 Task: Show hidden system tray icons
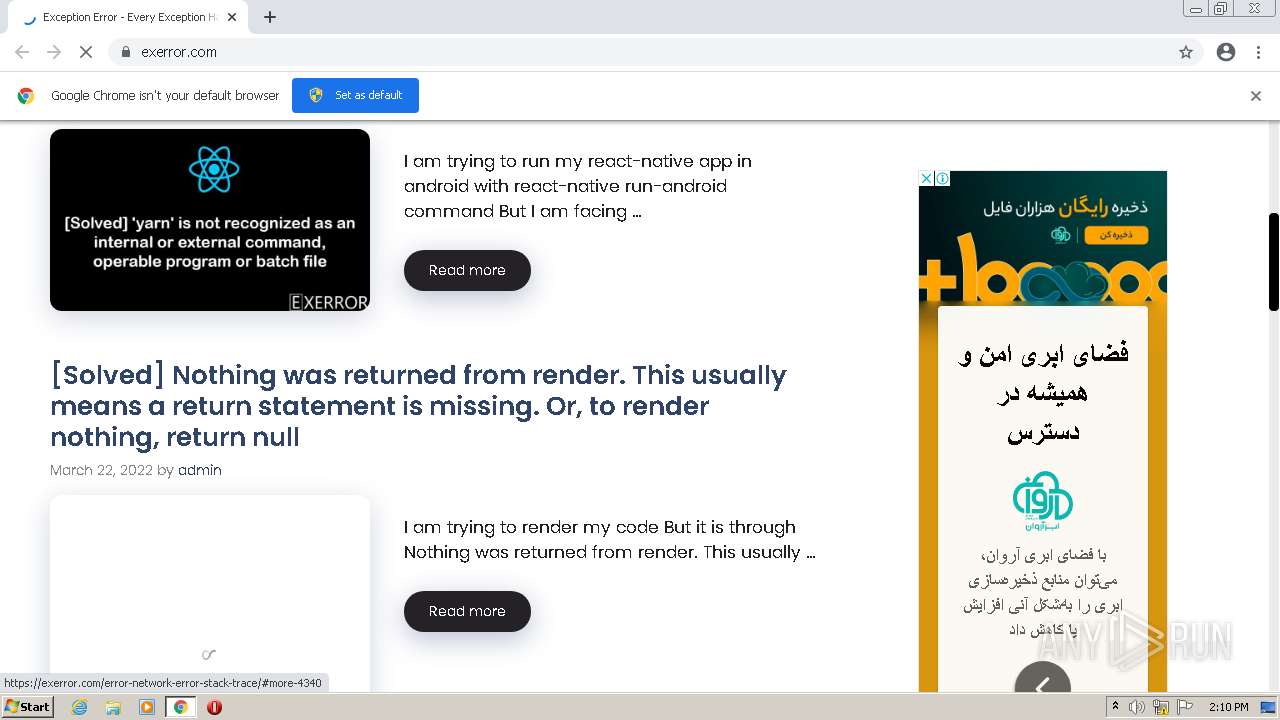1115,707
